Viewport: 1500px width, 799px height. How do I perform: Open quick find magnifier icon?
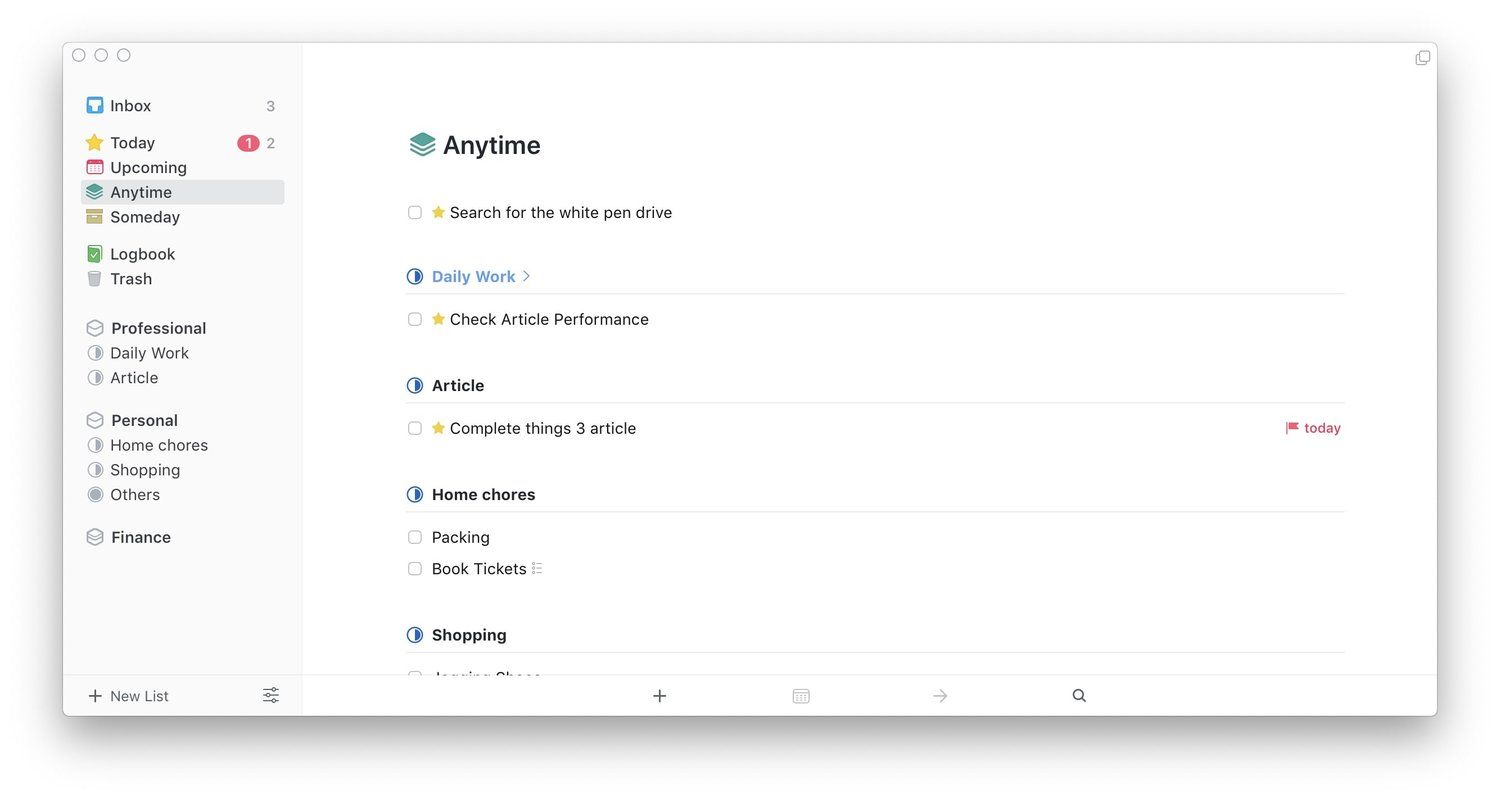(x=1079, y=696)
